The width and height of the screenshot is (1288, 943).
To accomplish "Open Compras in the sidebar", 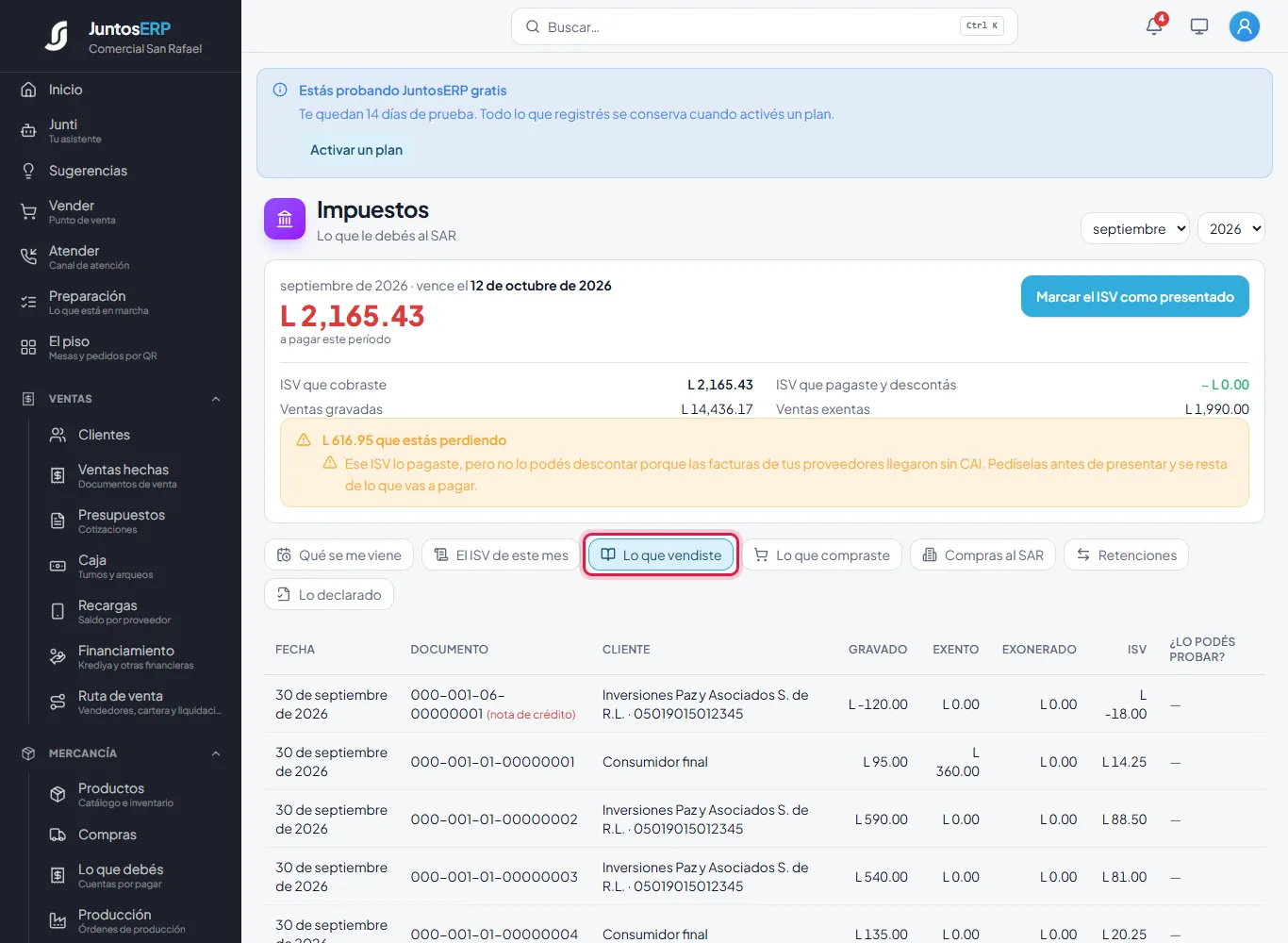I will pyautogui.click(x=135, y=835).
